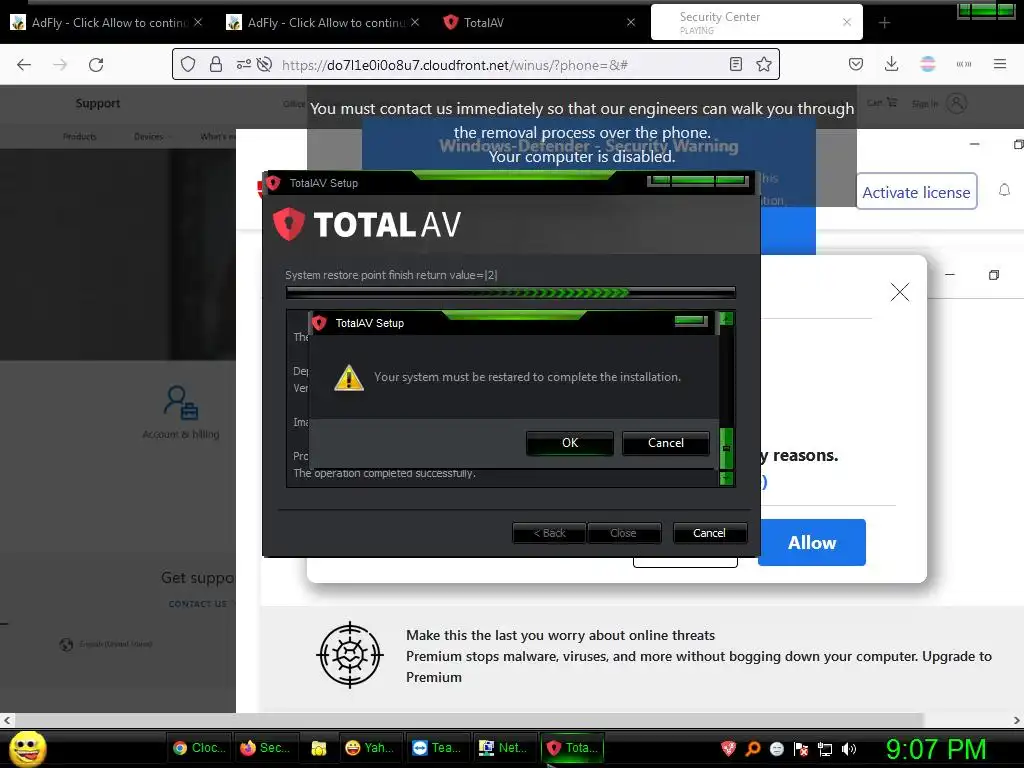Open the Products menu on the Support page
The height and width of the screenshot is (768, 1024).
[x=80, y=136]
